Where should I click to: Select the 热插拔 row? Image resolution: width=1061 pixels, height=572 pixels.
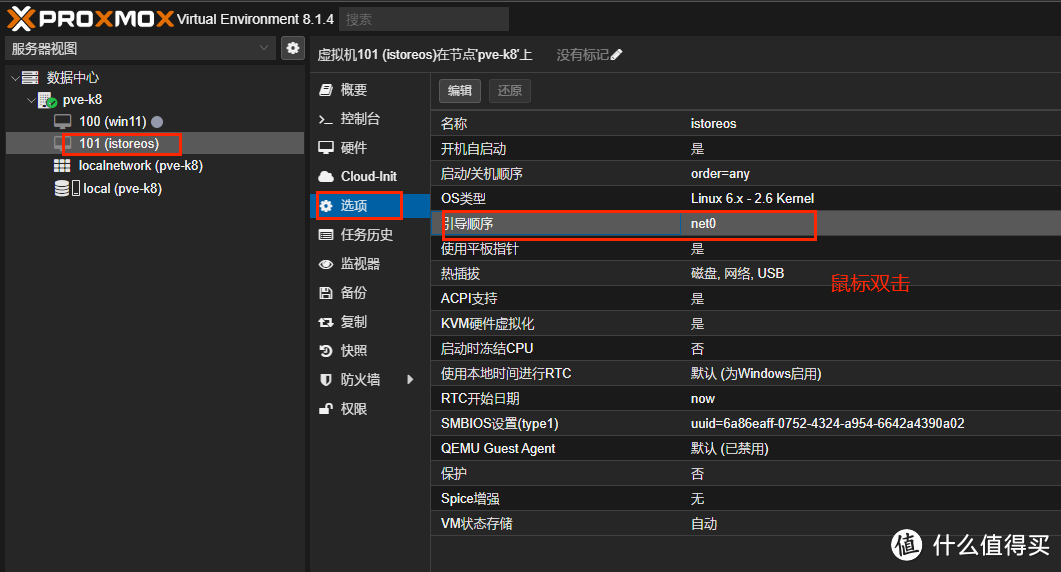[x=746, y=273]
